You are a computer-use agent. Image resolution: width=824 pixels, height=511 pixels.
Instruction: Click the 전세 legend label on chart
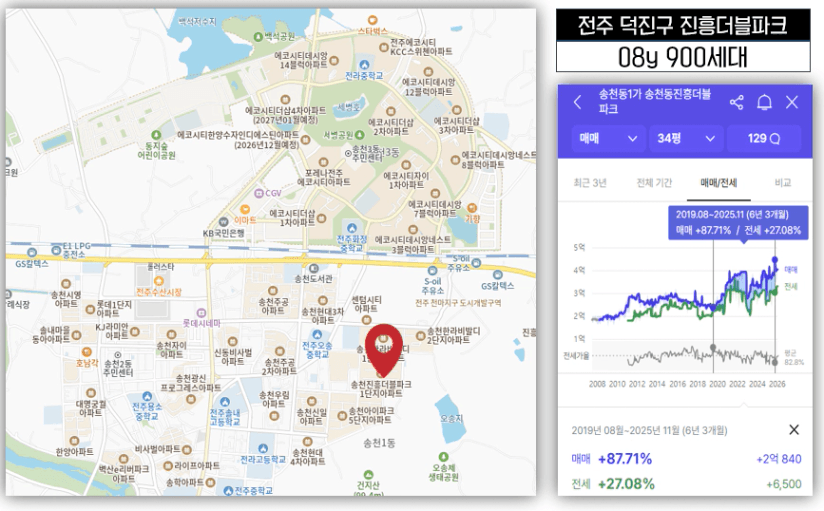pos(791,287)
